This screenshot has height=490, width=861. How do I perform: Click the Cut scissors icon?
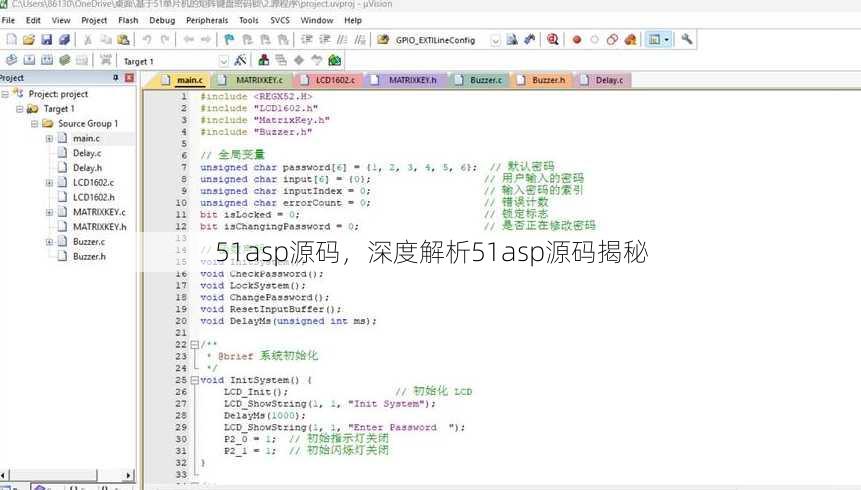(x=87, y=40)
